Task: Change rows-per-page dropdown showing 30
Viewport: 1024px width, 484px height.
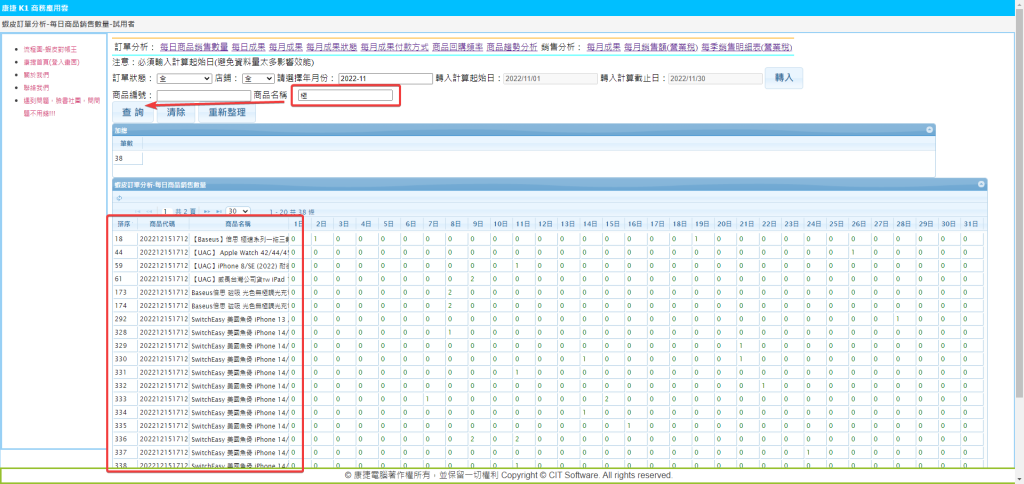Action: pyautogui.click(x=238, y=212)
